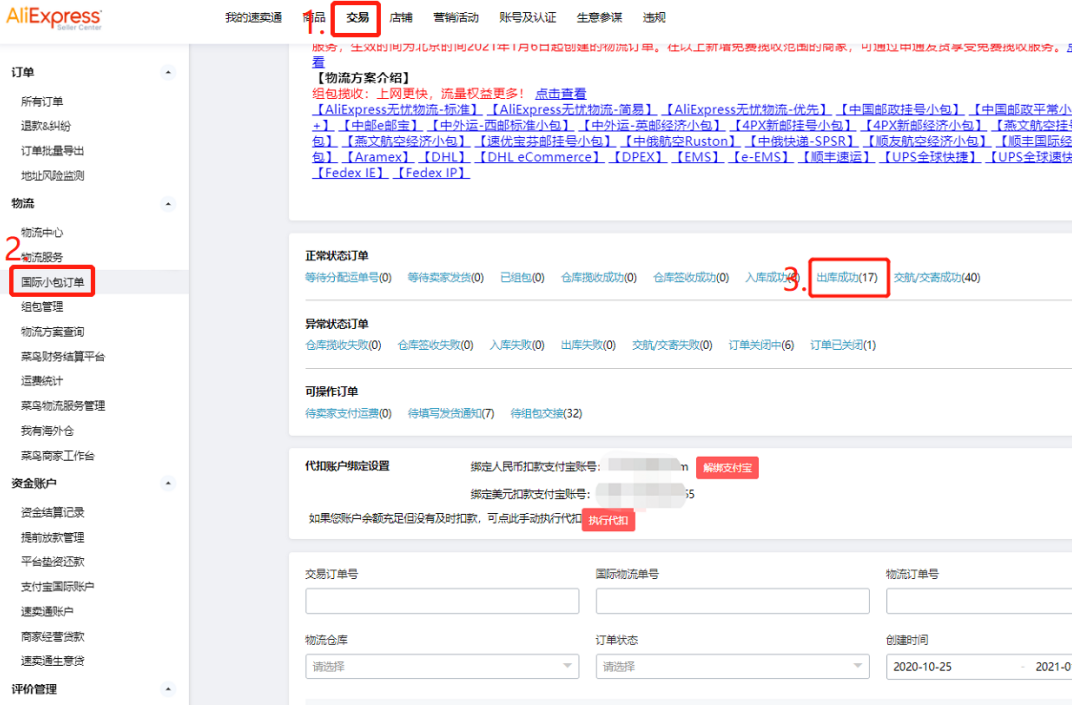Open the Fedex IP link

tap(432, 172)
